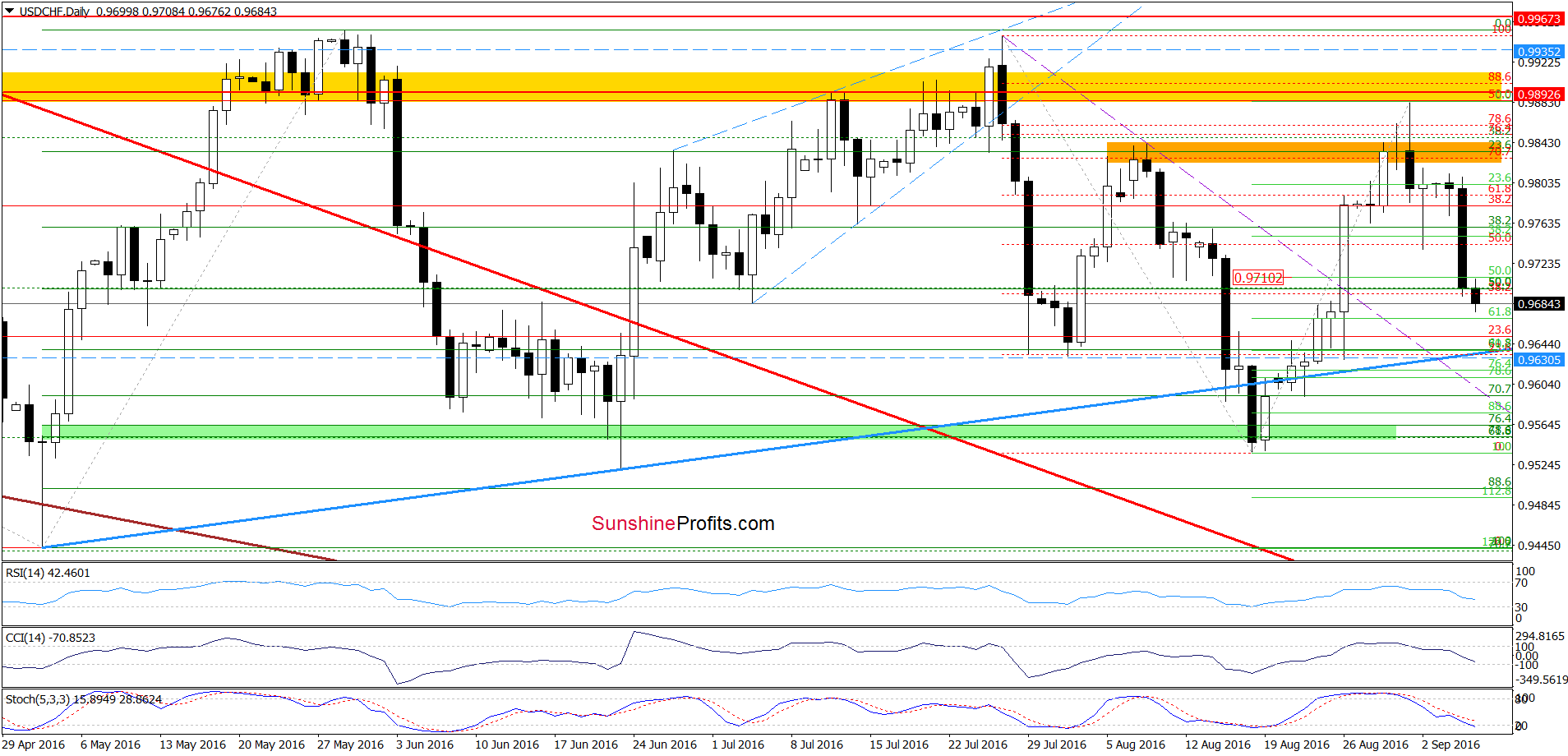Click the 0.99225 price scale value
This screenshot has width=1568, height=756.
click(x=1538, y=62)
